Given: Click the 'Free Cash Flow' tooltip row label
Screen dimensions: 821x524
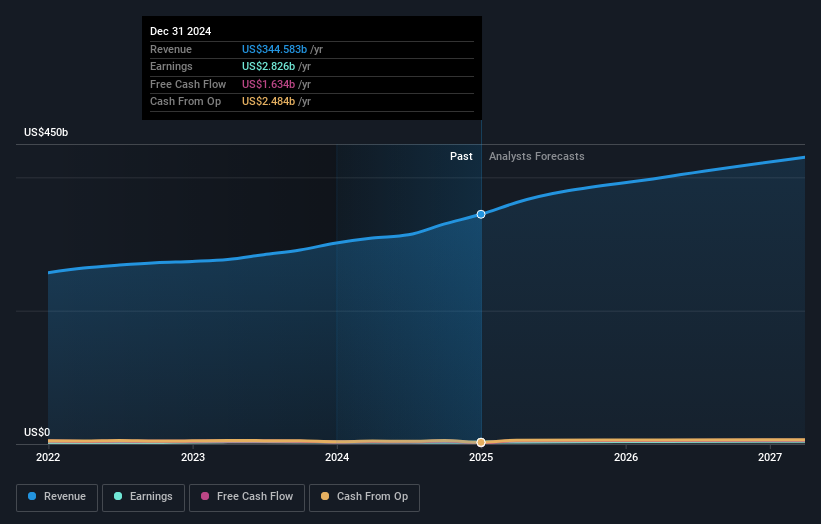Looking at the screenshot, I should coord(188,84).
